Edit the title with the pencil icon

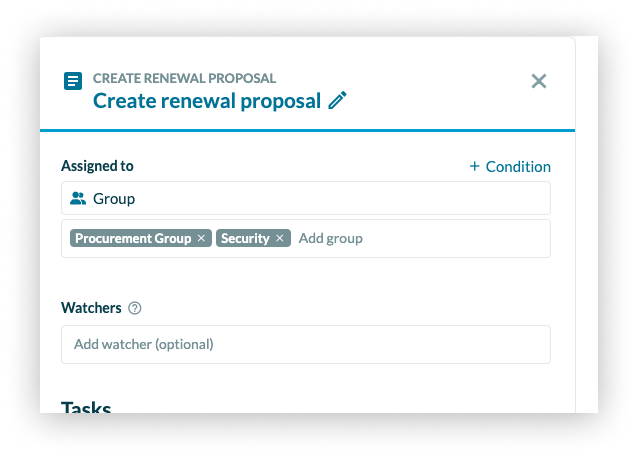[x=338, y=101]
